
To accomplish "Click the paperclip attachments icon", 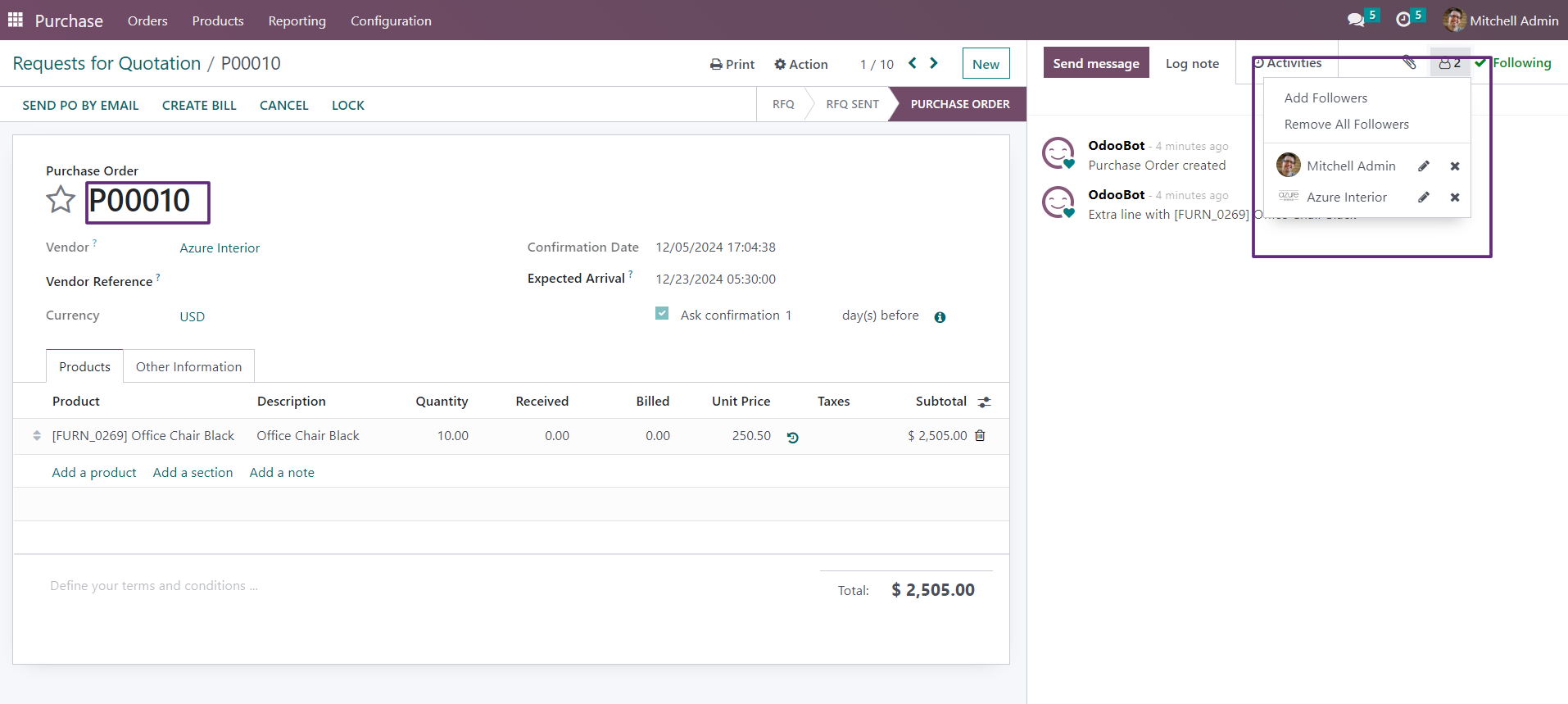I will [x=1409, y=62].
